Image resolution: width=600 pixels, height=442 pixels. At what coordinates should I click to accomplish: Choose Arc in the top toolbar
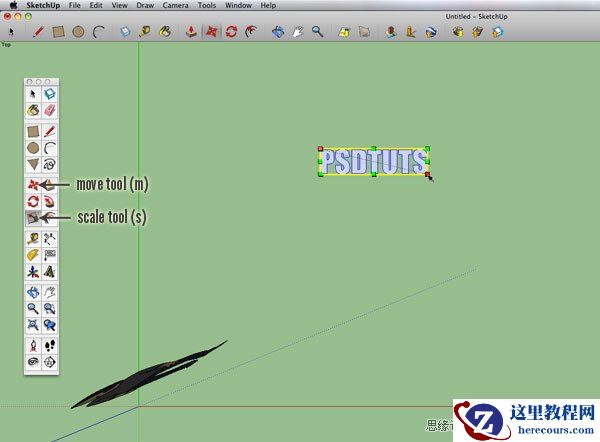[99, 31]
